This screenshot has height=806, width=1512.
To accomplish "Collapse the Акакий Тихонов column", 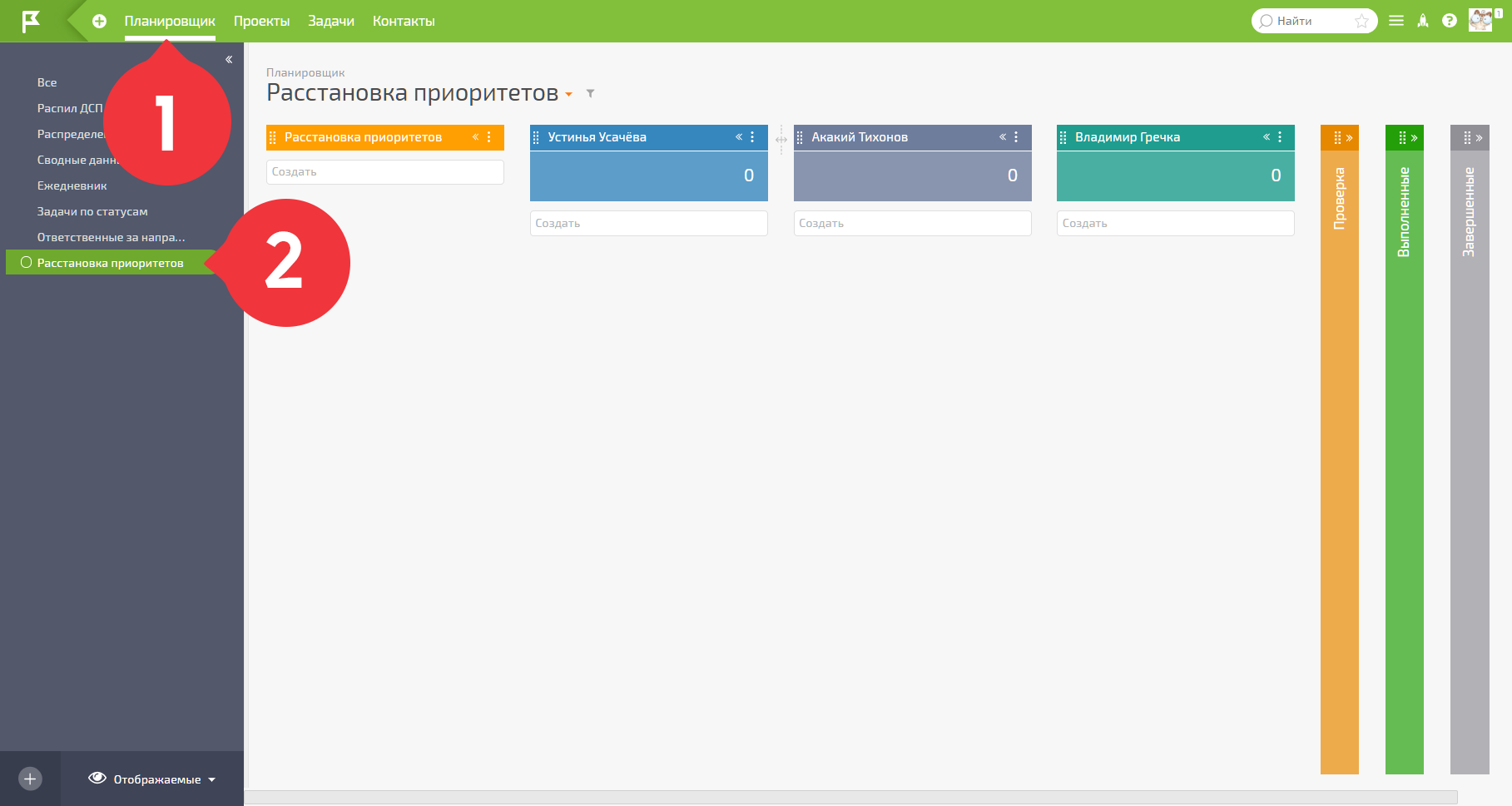I will (1003, 137).
